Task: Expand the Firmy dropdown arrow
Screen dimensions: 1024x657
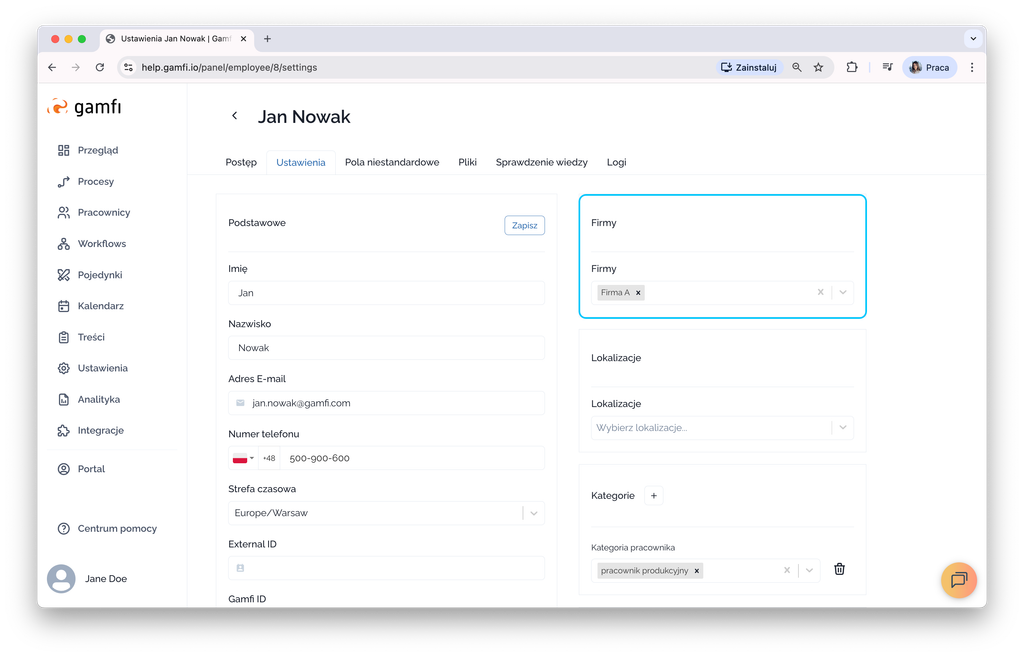Action: 843,292
